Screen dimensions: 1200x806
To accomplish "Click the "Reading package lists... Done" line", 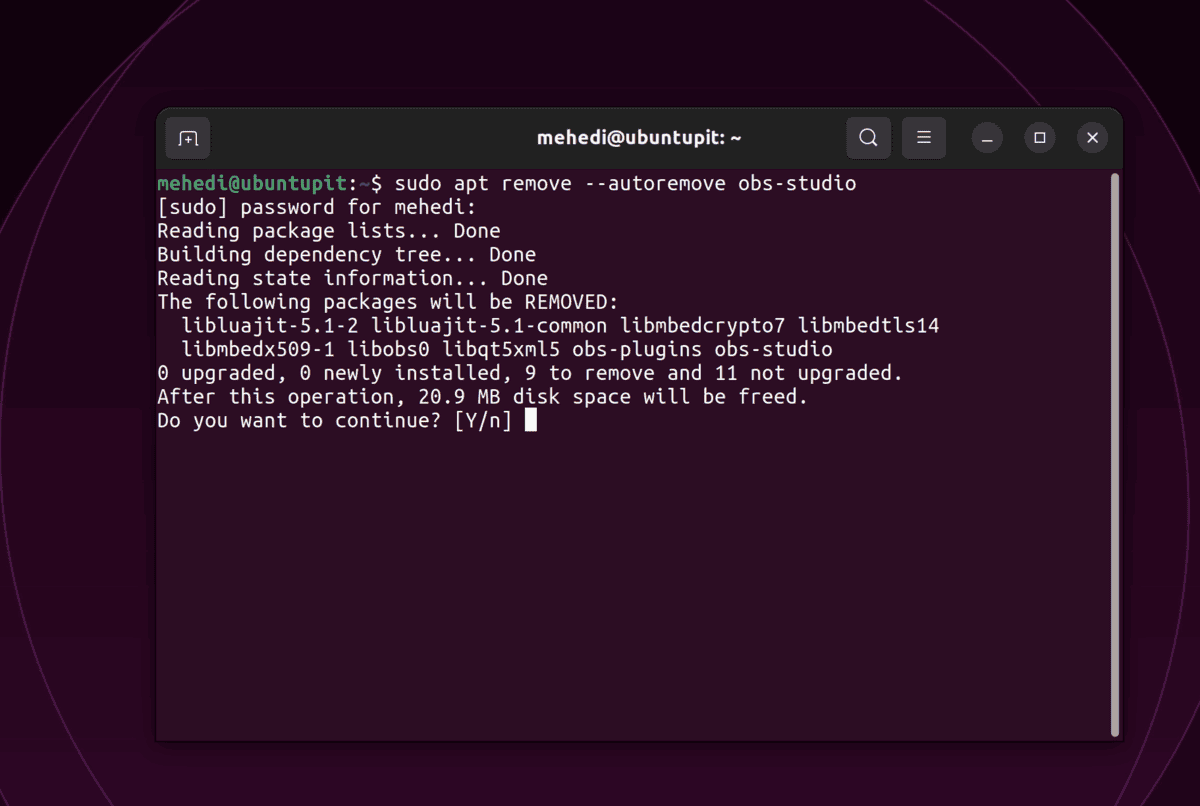I will pos(329,231).
